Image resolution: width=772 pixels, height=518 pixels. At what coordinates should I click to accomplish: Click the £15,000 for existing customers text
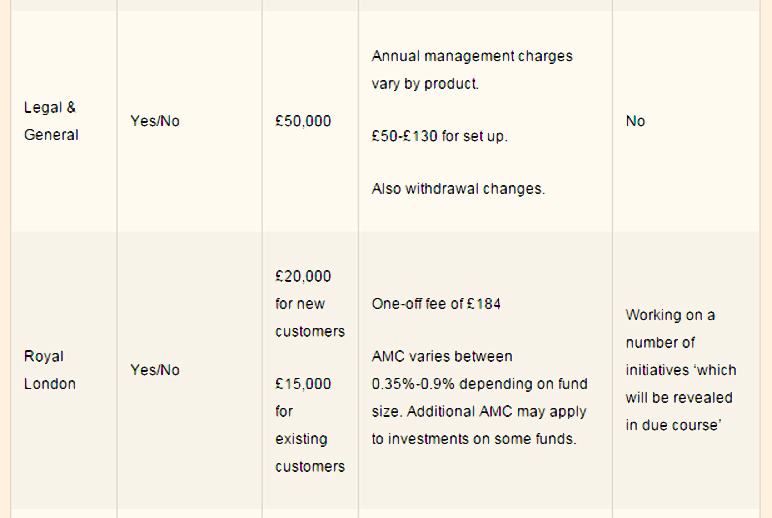pyautogui.click(x=310, y=425)
